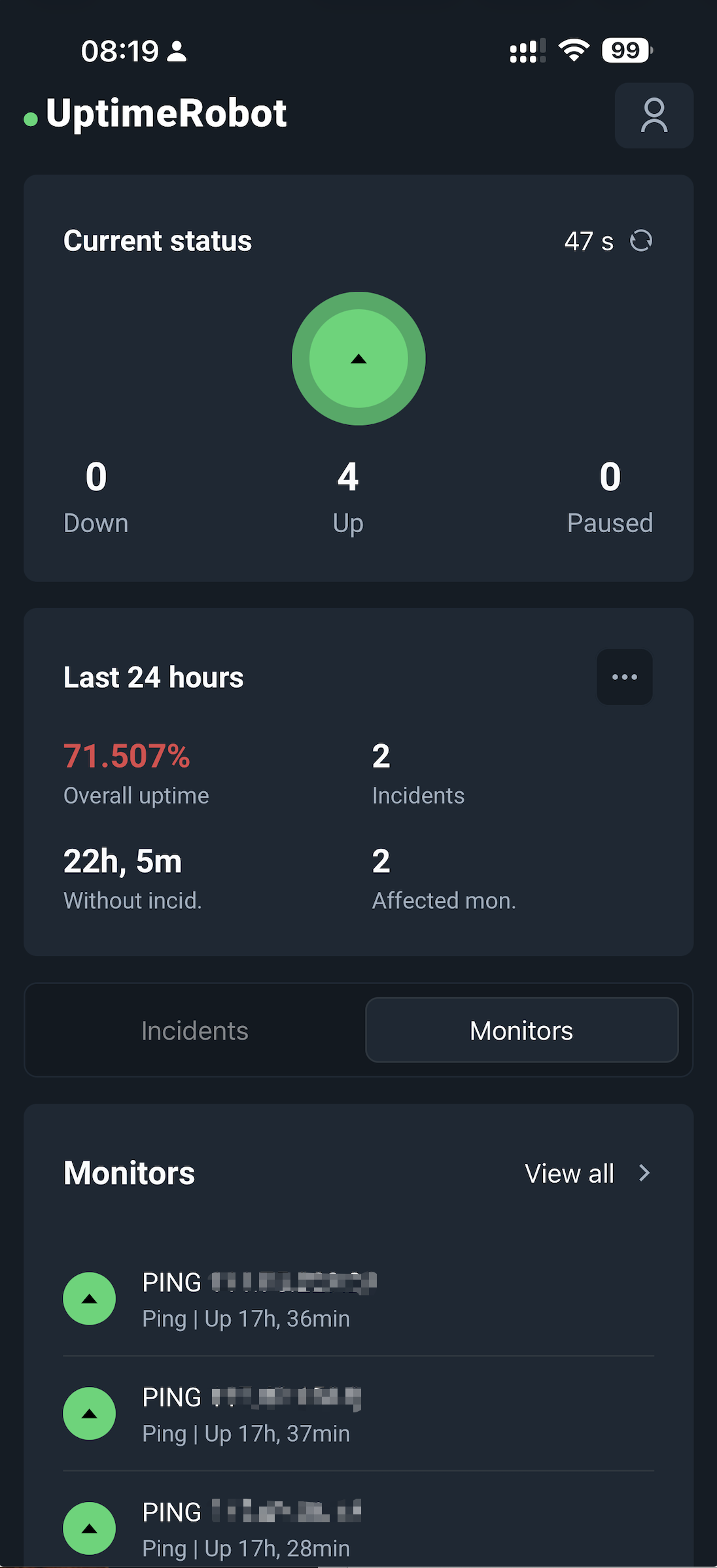
Task: Select the Monitors tab
Action: 521,1031
